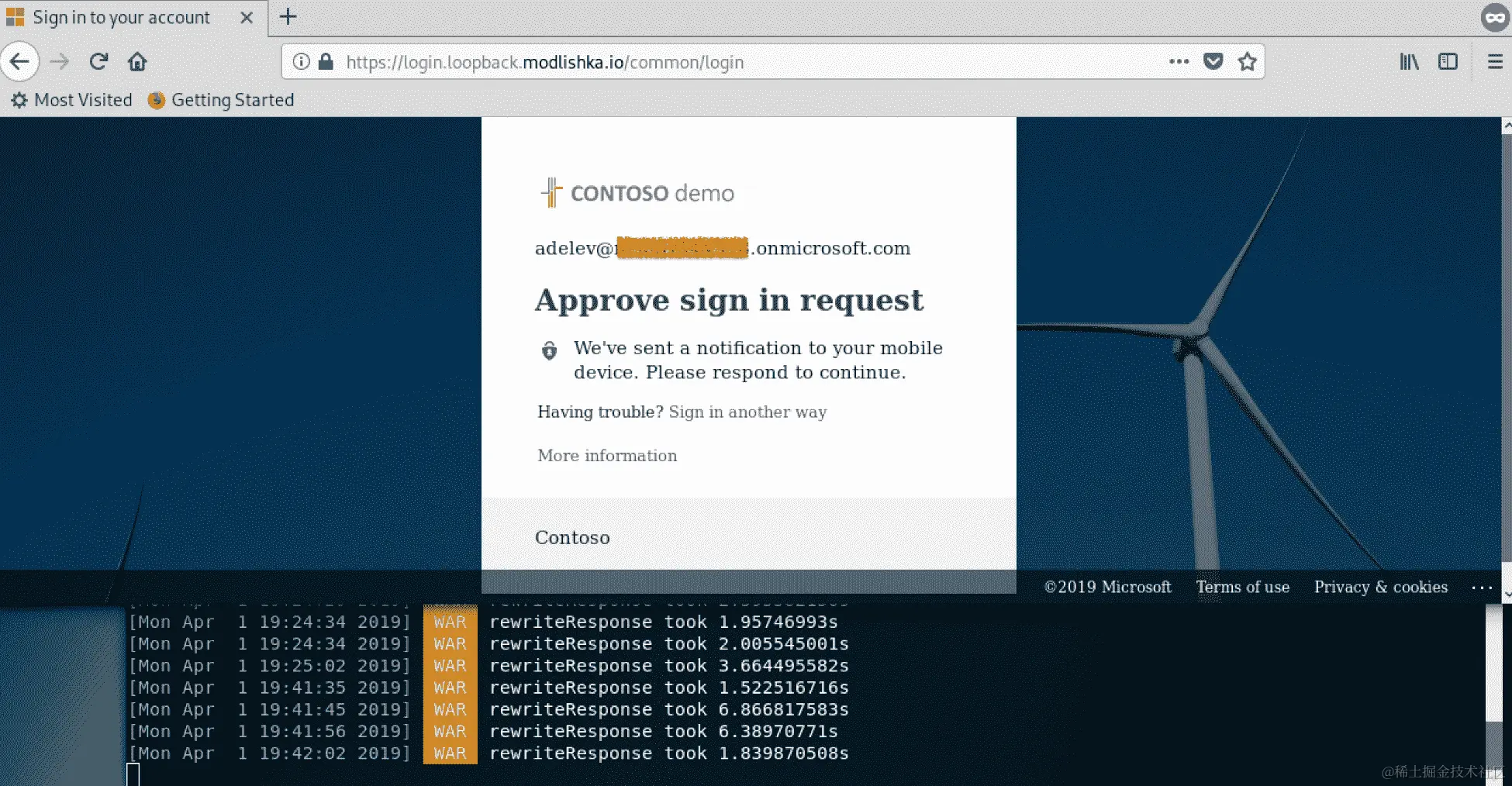
Task: Click the 'Approve sign in request' heading
Action: [x=729, y=300]
